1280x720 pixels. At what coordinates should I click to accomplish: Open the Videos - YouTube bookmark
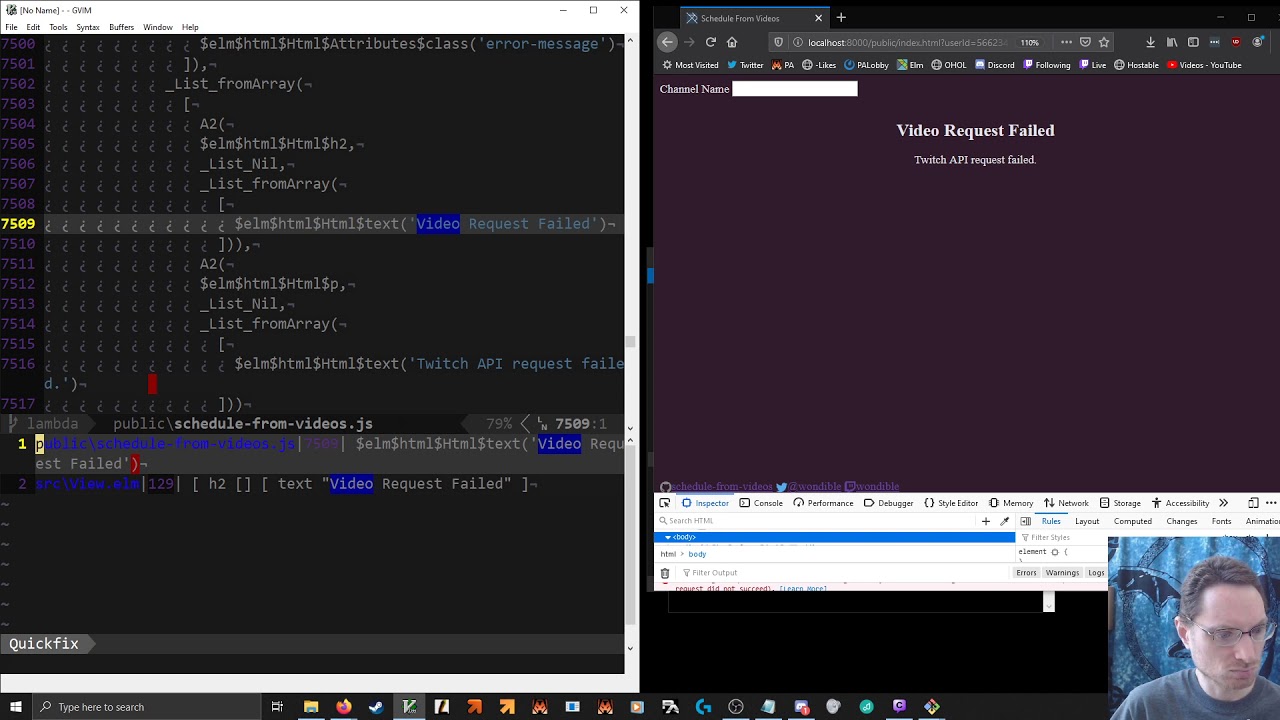coord(1204,65)
